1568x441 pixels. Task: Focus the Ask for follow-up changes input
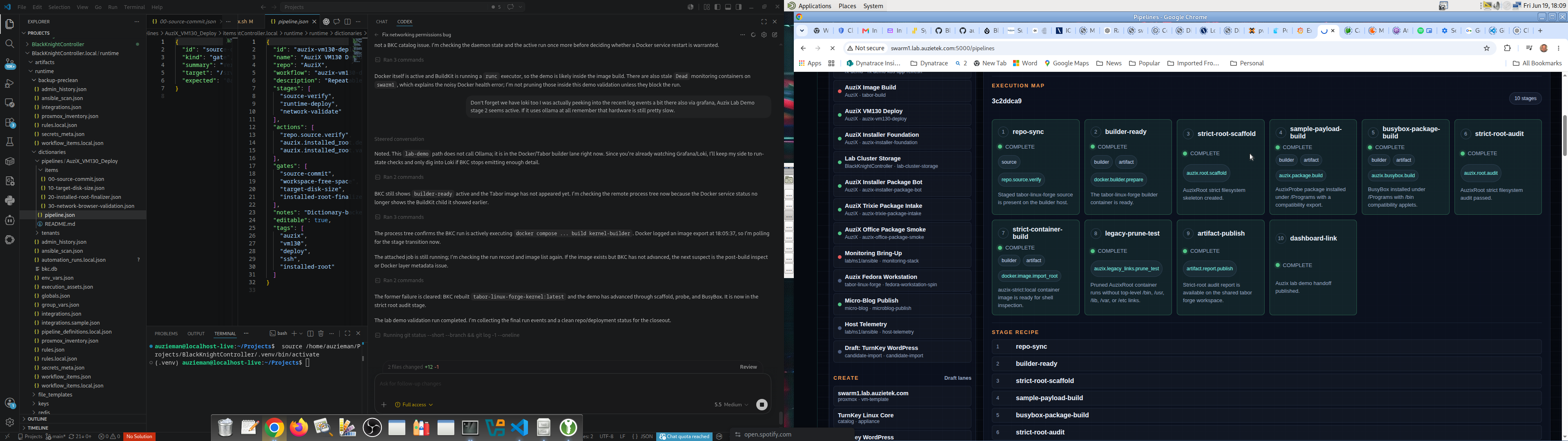pos(572,384)
